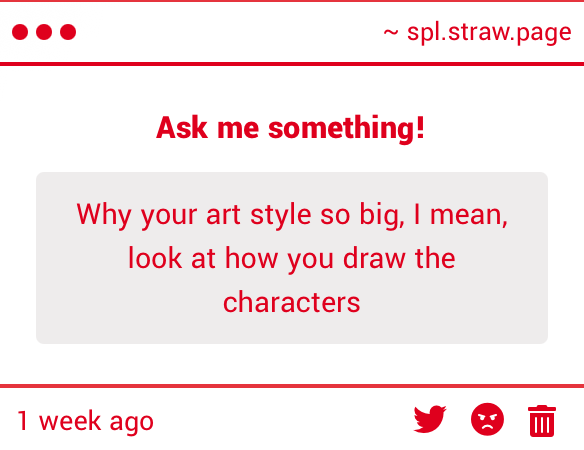Click the red divider below the header
The height and width of the screenshot is (450, 584).
(x=292, y=64)
